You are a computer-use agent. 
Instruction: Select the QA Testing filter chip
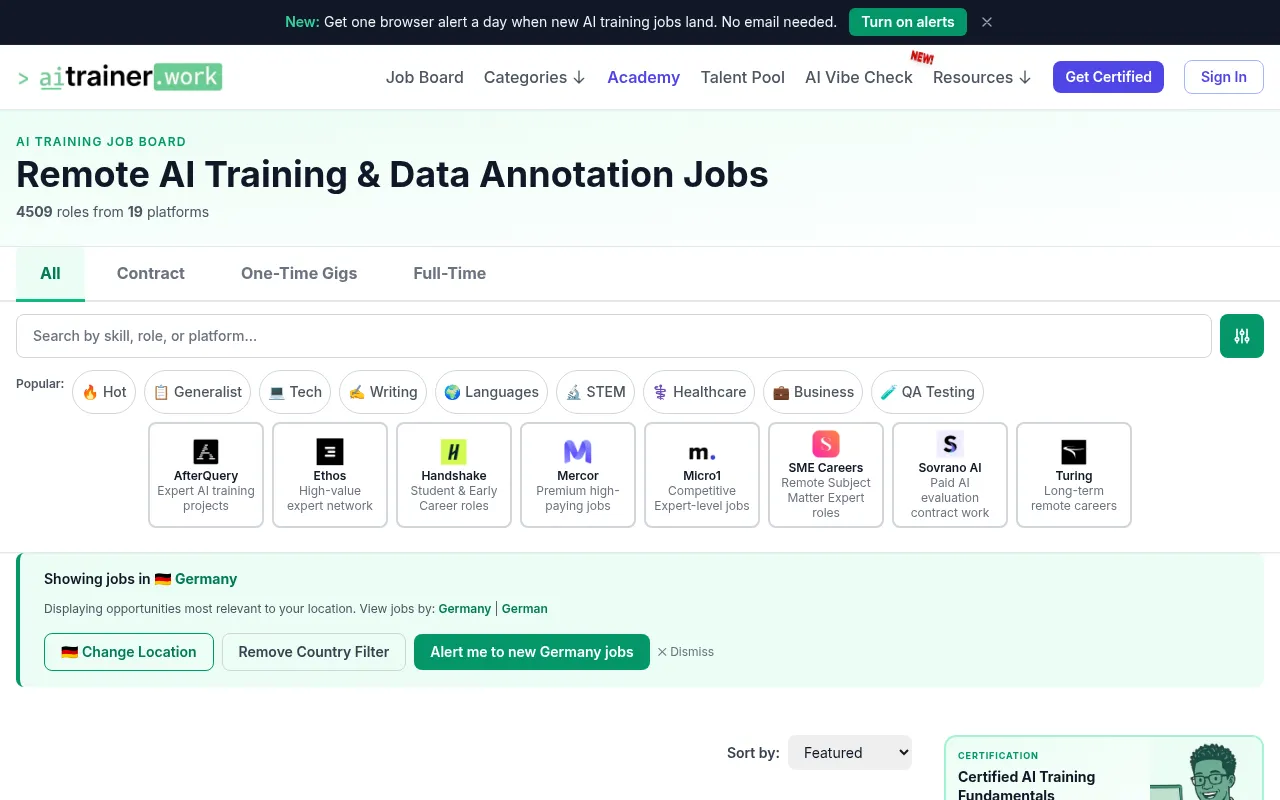[927, 392]
